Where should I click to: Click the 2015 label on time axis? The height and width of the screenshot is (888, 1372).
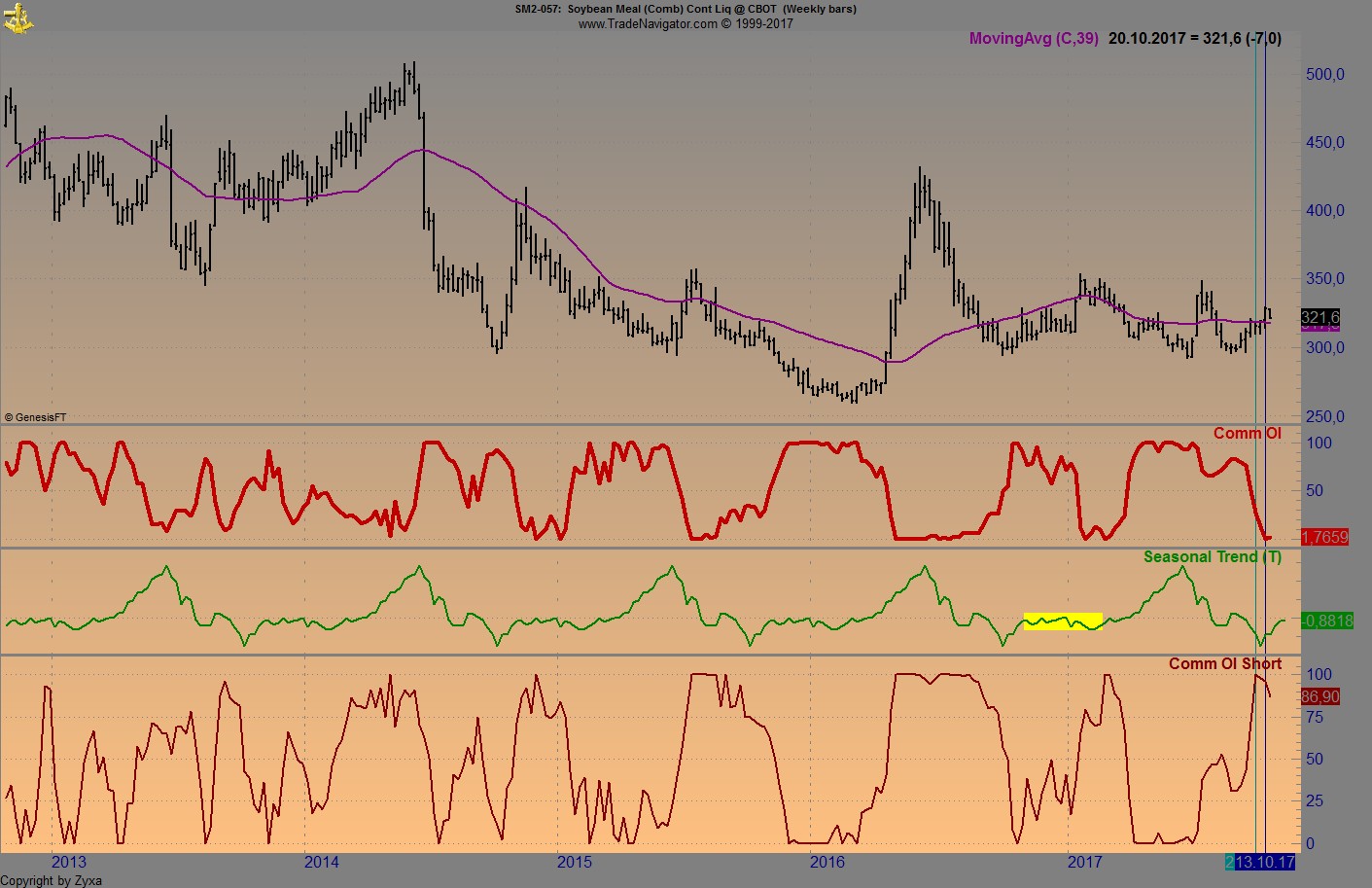coord(574,862)
